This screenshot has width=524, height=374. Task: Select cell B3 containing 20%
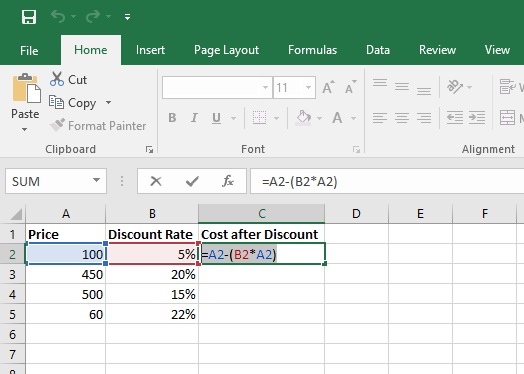point(152,274)
